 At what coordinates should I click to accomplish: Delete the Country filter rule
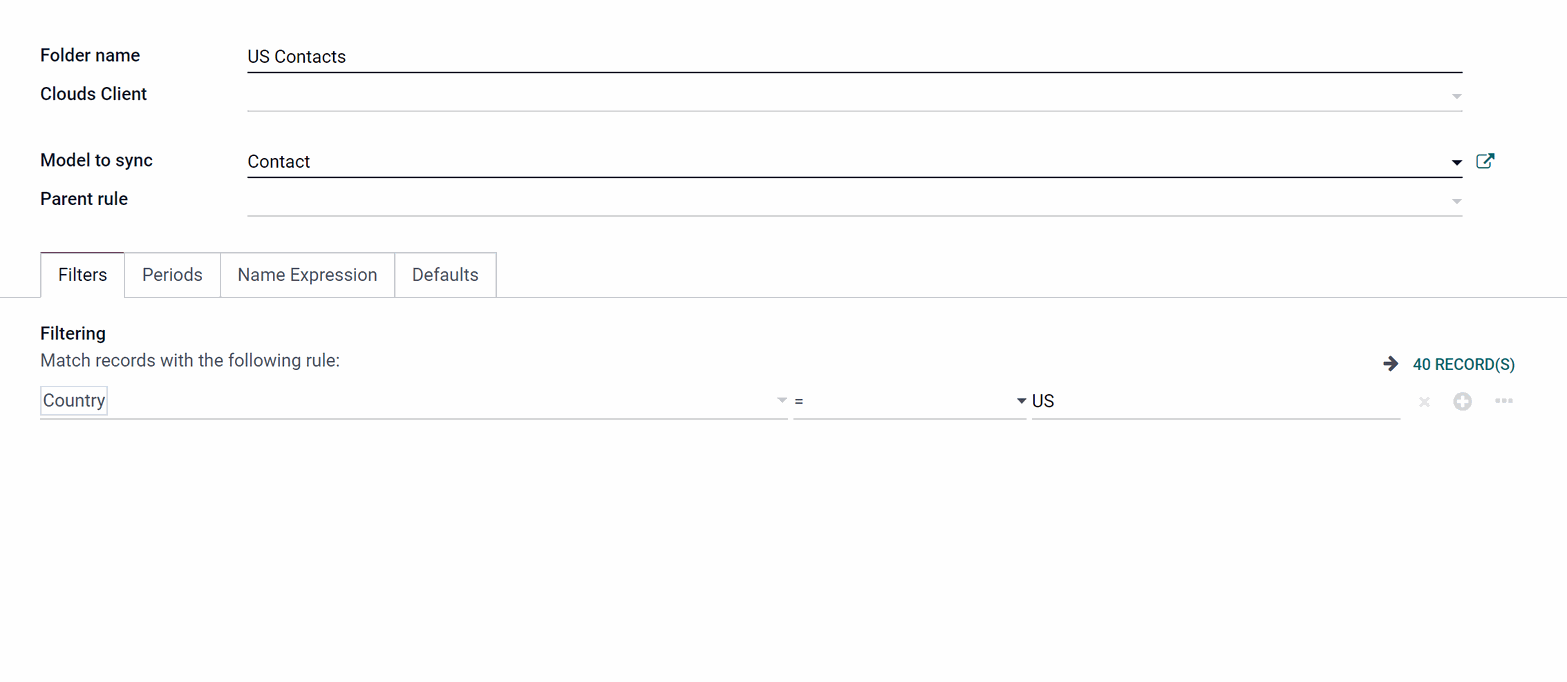click(x=1424, y=402)
